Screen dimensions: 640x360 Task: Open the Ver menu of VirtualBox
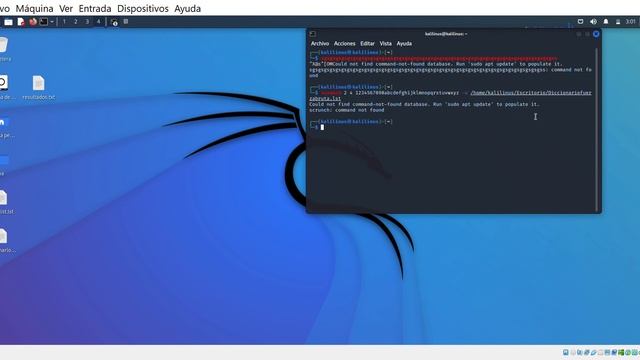tap(66, 9)
